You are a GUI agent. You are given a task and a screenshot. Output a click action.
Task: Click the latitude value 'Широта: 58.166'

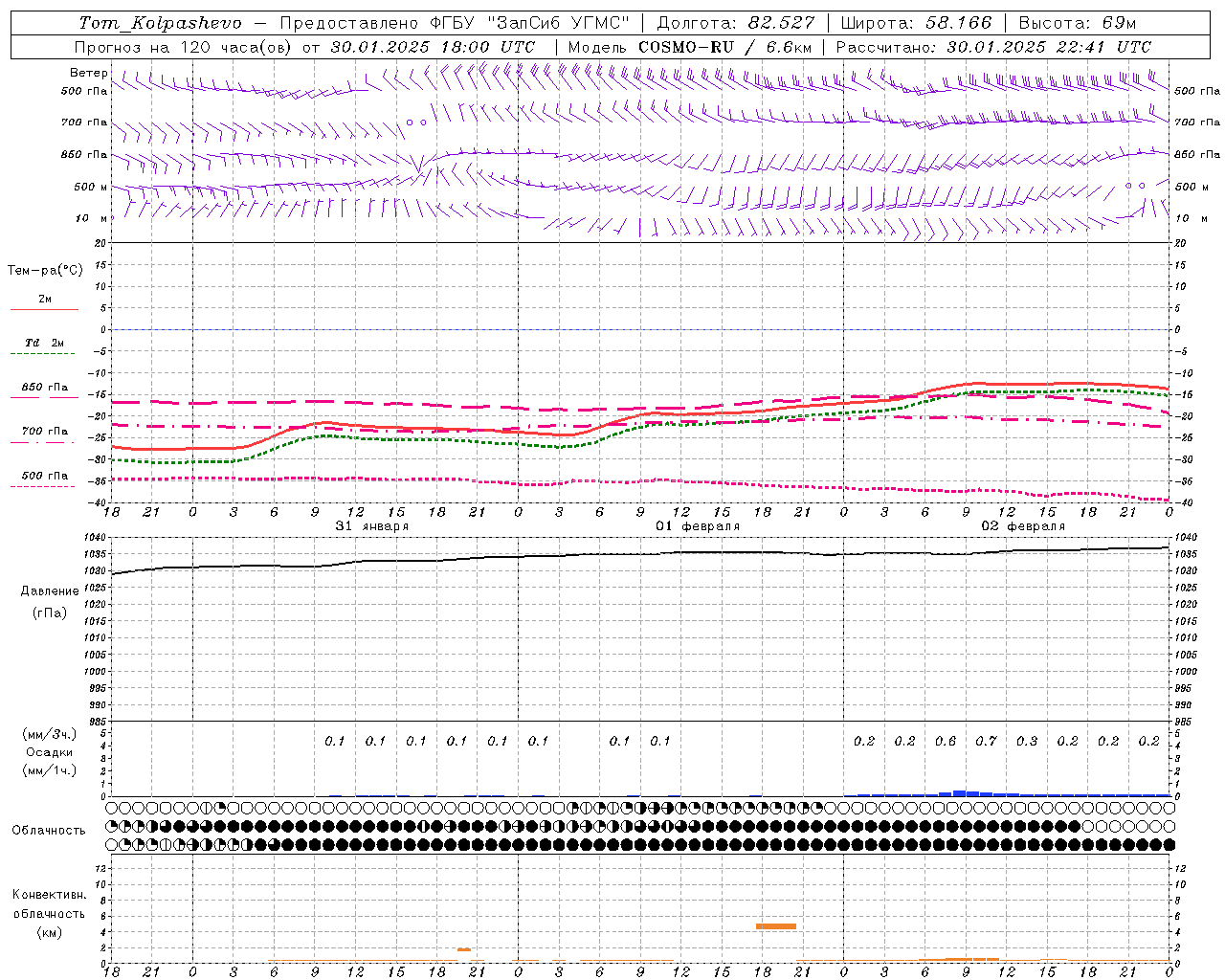pyautogui.click(x=916, y=23)
